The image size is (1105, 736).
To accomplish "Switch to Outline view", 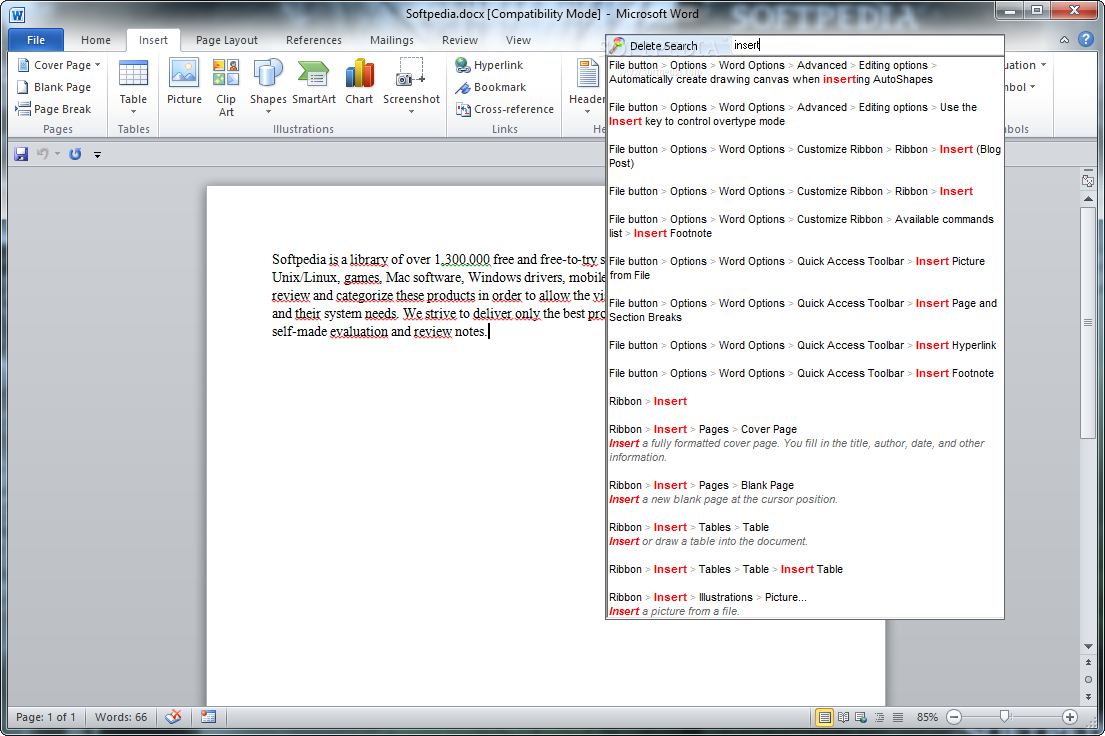I will click(x=879, y=717).
